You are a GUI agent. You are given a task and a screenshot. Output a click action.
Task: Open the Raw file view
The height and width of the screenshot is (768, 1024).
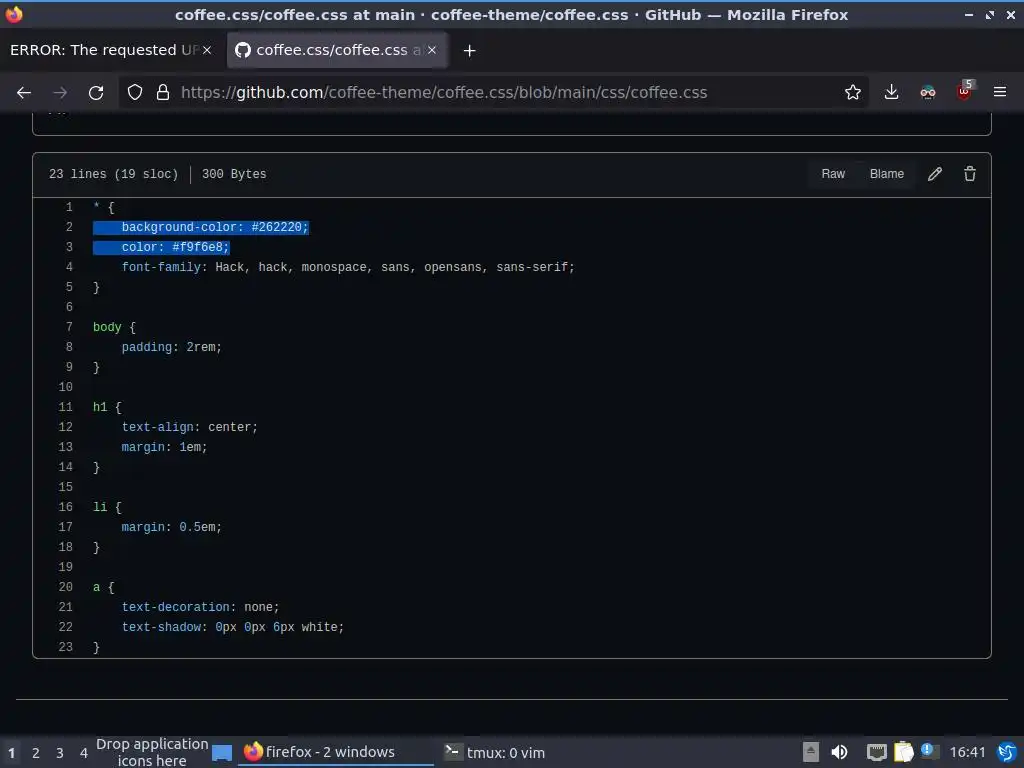[833, 174]
